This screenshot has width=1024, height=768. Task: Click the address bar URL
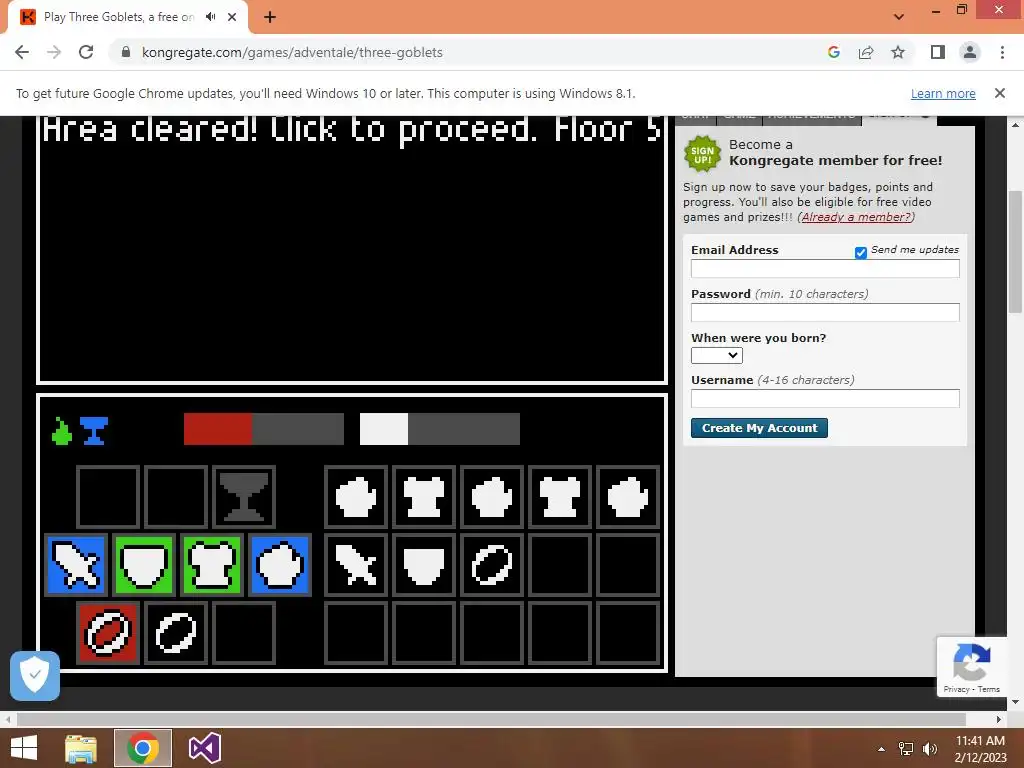pos(292,52)
